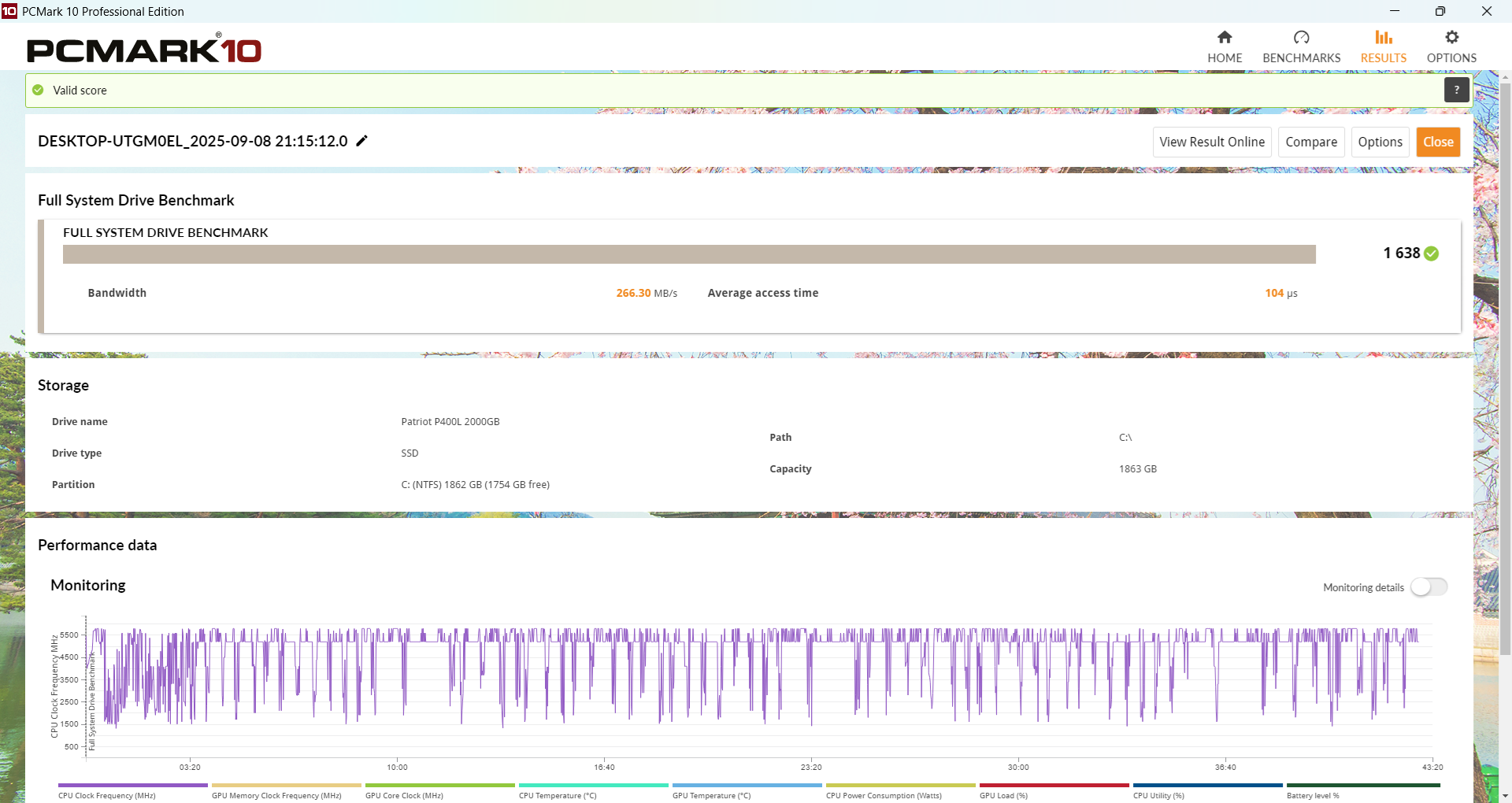Click the 'Monitoring' heading

[88, 586]
